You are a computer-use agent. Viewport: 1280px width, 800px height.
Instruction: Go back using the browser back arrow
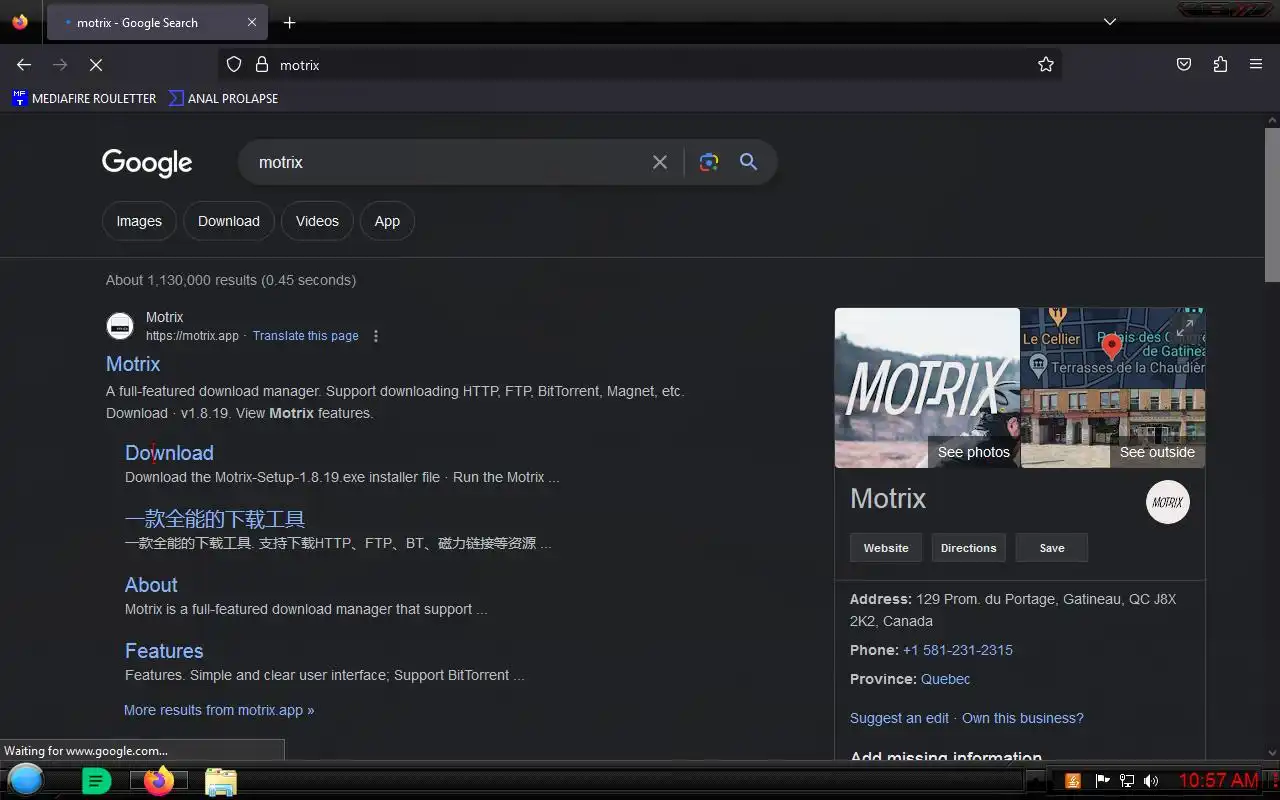[x=24, y=64]
